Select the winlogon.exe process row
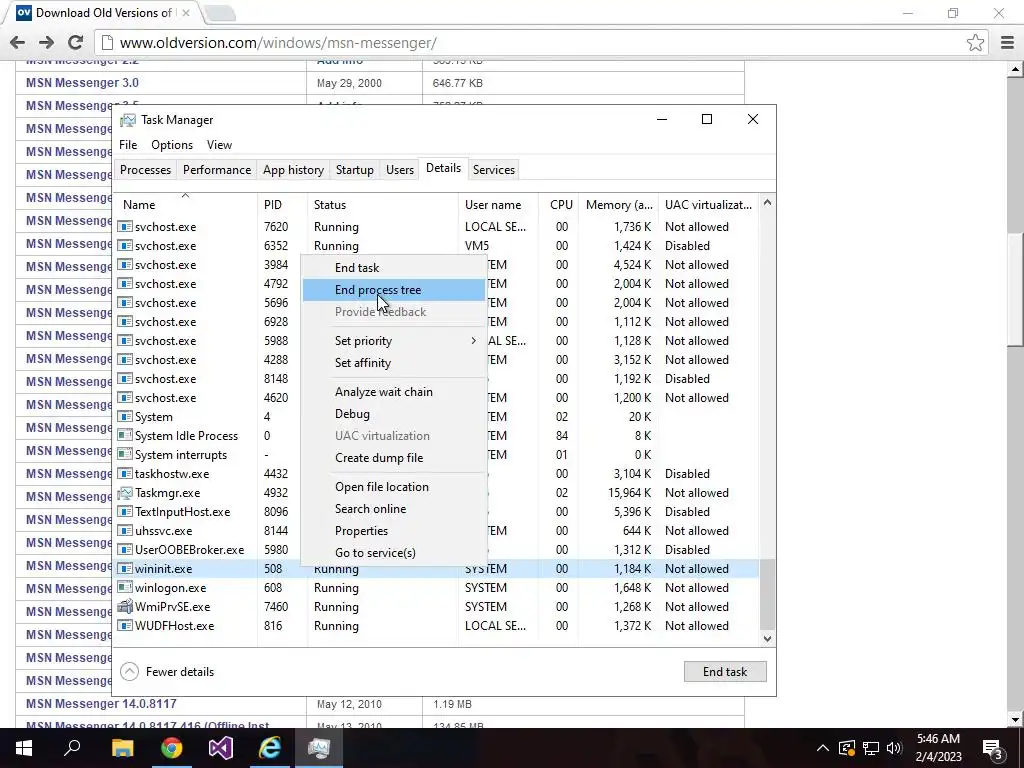 pyautogui.click(x=437, y=588)
